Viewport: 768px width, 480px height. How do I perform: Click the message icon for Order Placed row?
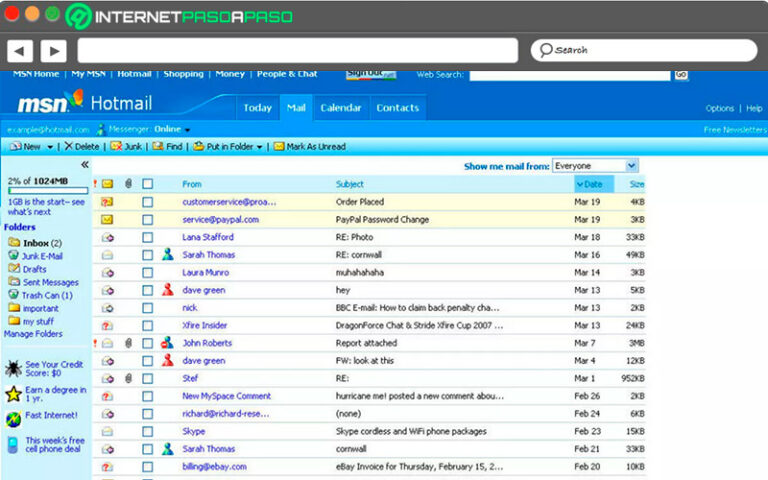(107, 202)
